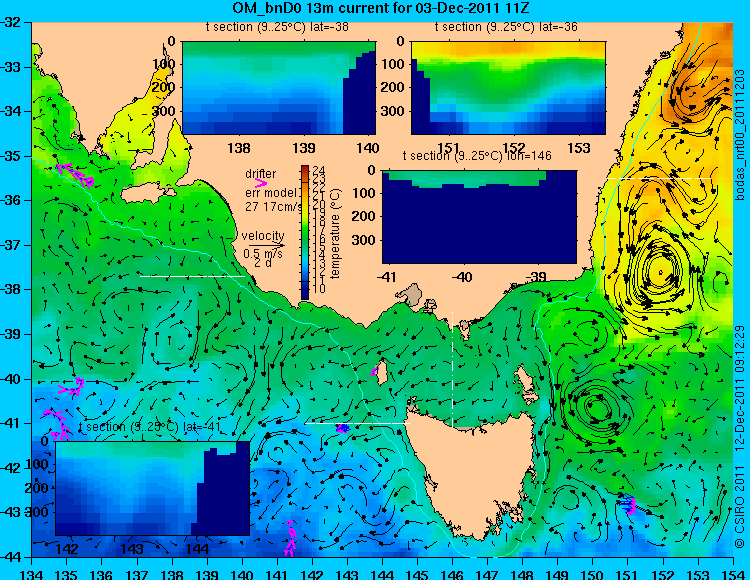This screenshot has height=580, width=750.
Task: Click the '141' longitude axis label
Action: [277, 574]
